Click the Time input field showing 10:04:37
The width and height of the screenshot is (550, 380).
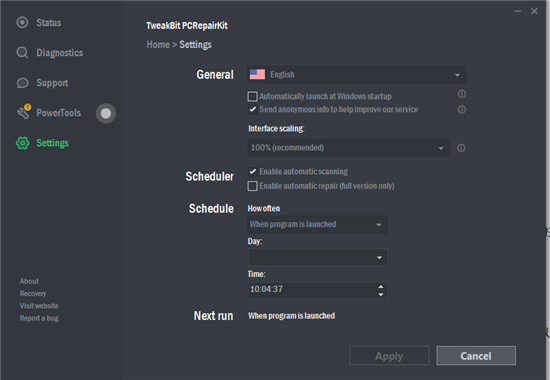coord(317,290)
